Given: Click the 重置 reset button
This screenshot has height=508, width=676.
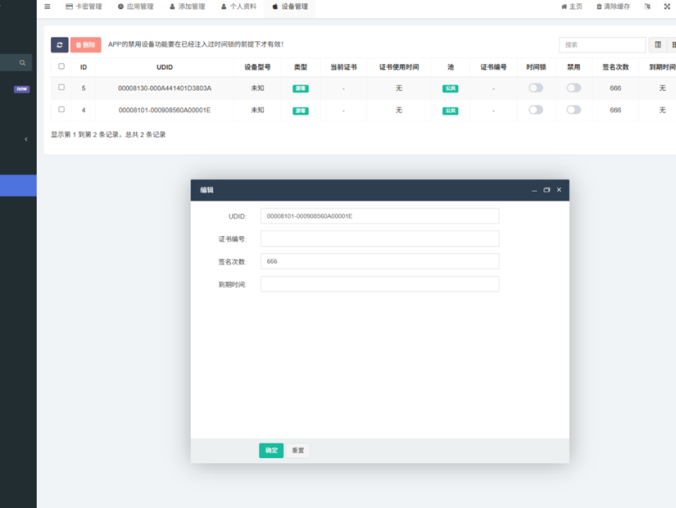Looking at the screenshot, I should (298, 450).
